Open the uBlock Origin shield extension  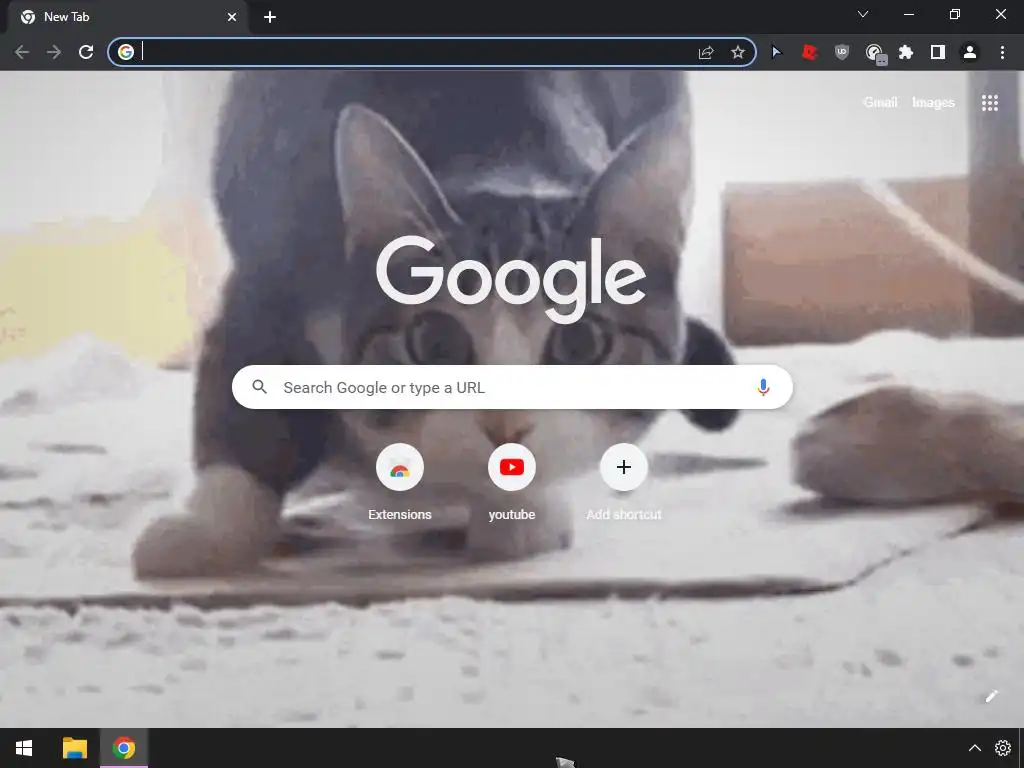pos(842,52)
